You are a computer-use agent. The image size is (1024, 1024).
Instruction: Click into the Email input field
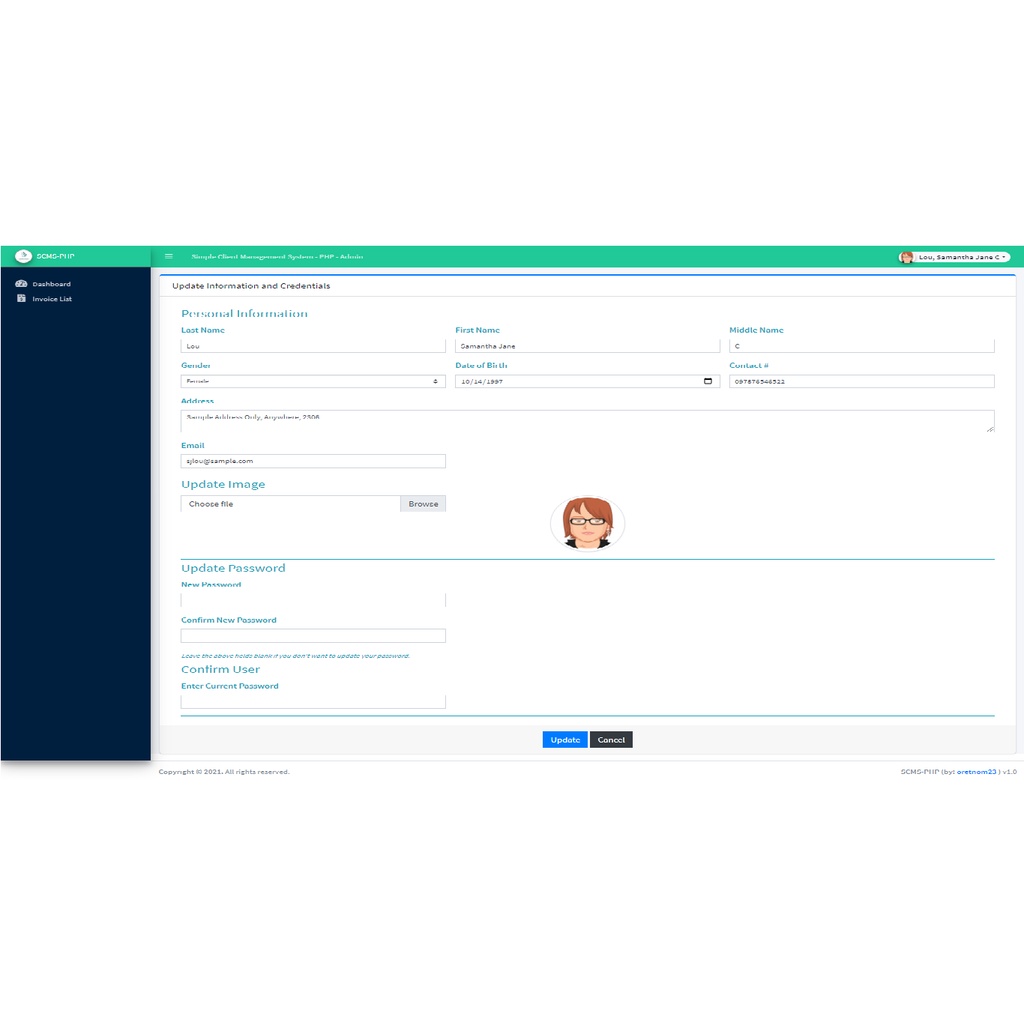pos(313,461)
